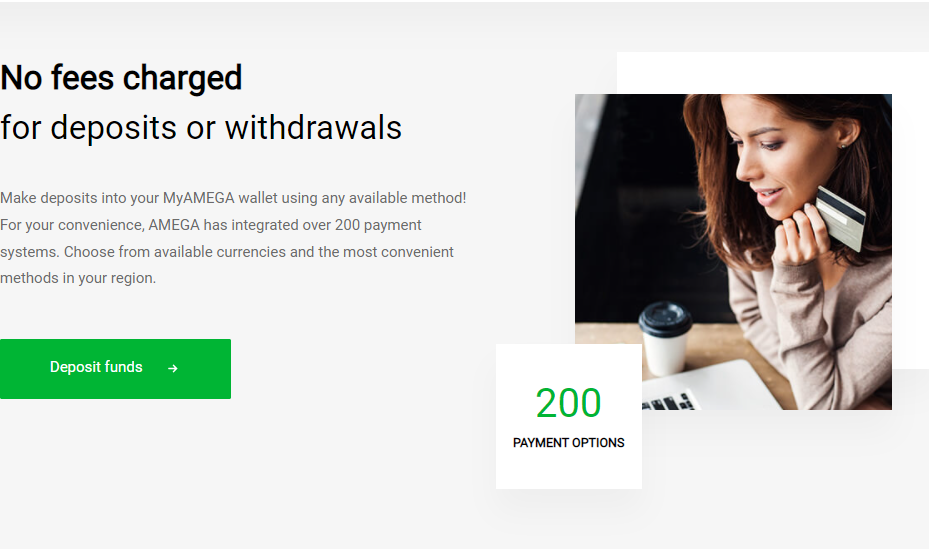Viewport: 929px width, 549px height.
Task: Click the "systems. Choose from available currencies" line
Action: [x=226, y=252]
